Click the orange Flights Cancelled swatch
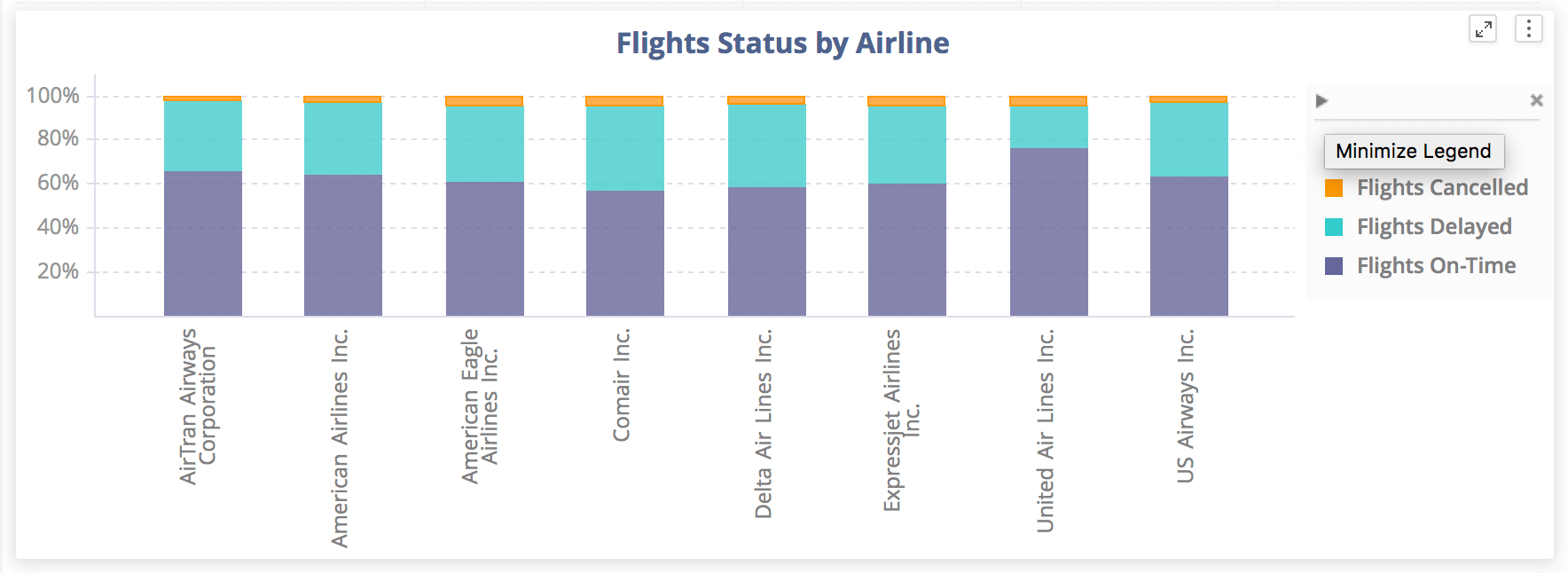1568x573 pixels. pyautogui.click(x=1334, y=188)
